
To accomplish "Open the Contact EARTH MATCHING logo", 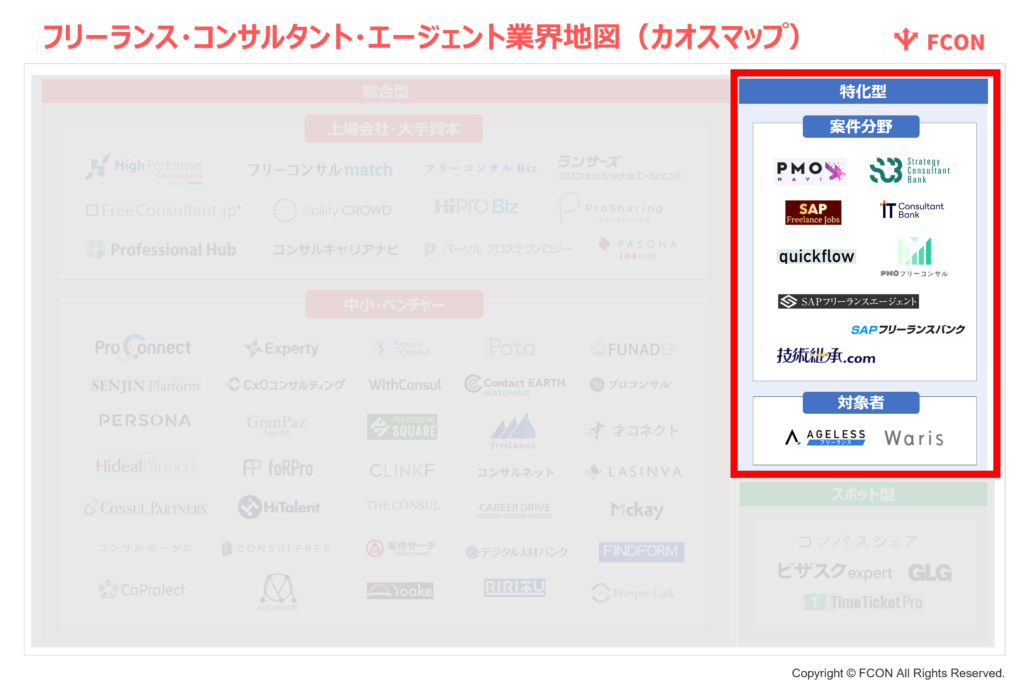I will click(x=515, y=385).
